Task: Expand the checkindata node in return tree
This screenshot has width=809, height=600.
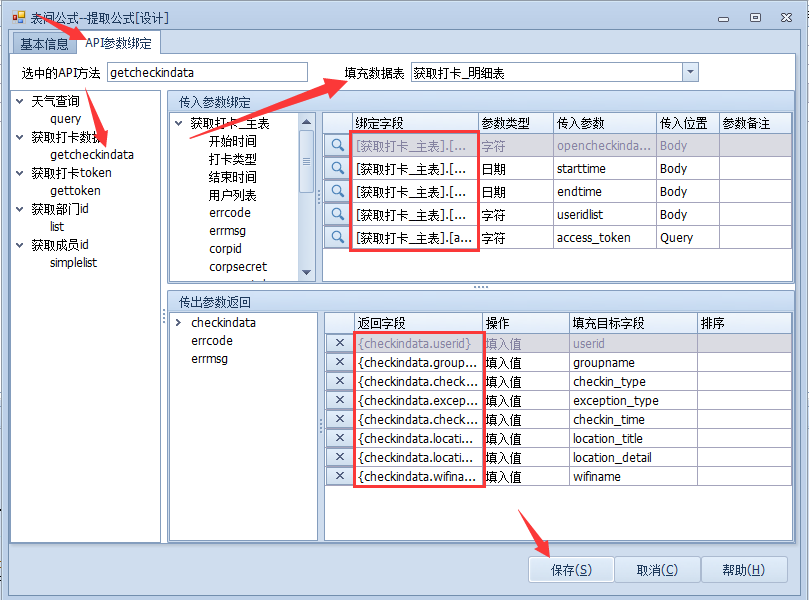Action: 178,323
